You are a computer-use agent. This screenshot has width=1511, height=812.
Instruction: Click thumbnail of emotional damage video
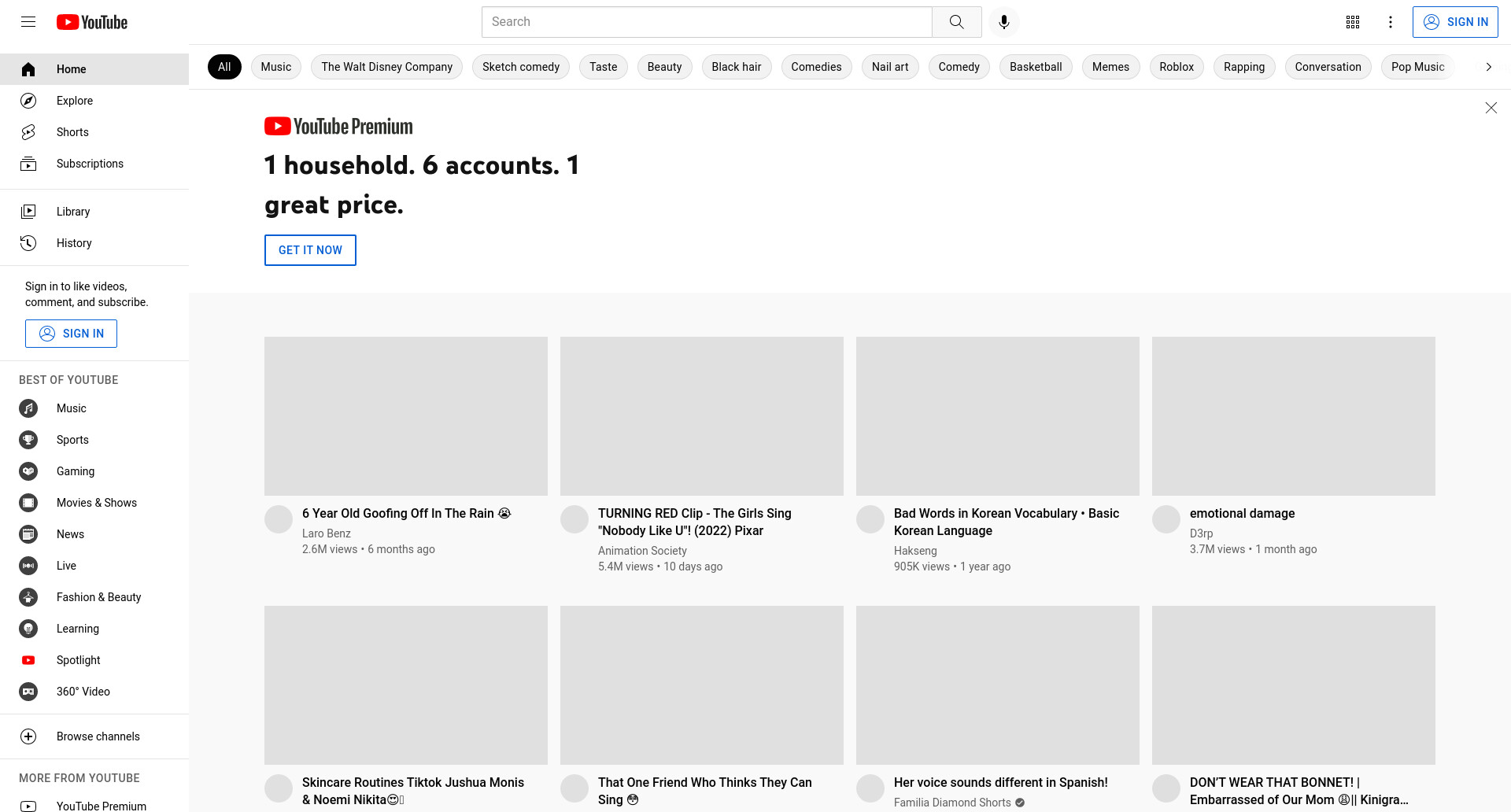tap(1294, 416)
